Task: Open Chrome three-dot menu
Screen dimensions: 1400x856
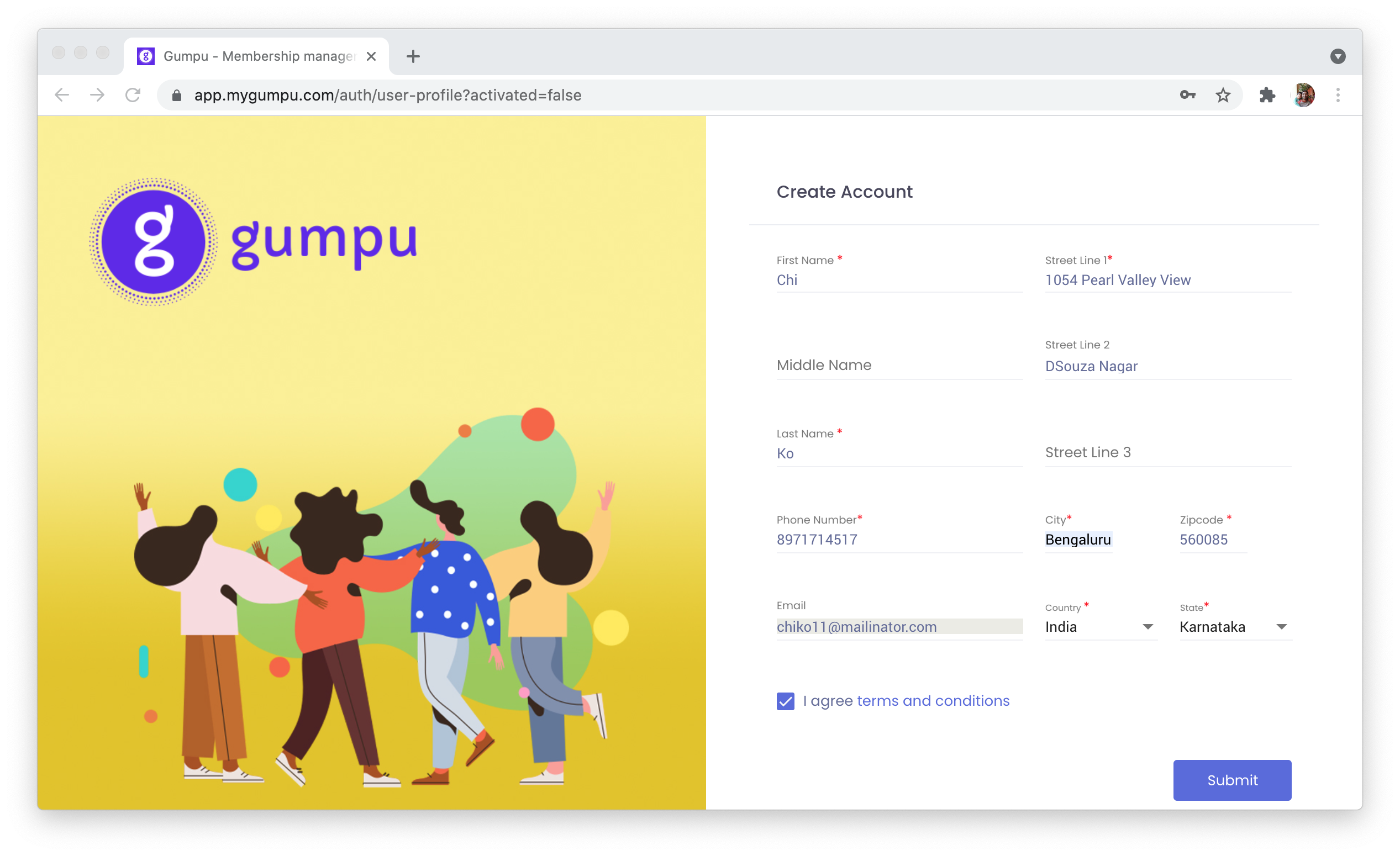Action: [1338, 95]
